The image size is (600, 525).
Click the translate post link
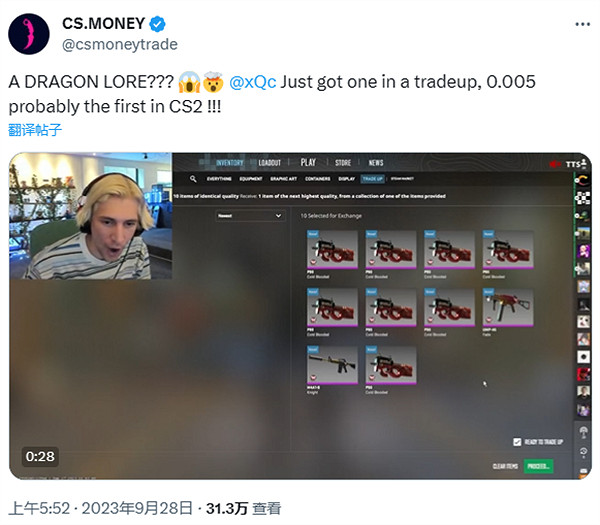coord(35,130)
